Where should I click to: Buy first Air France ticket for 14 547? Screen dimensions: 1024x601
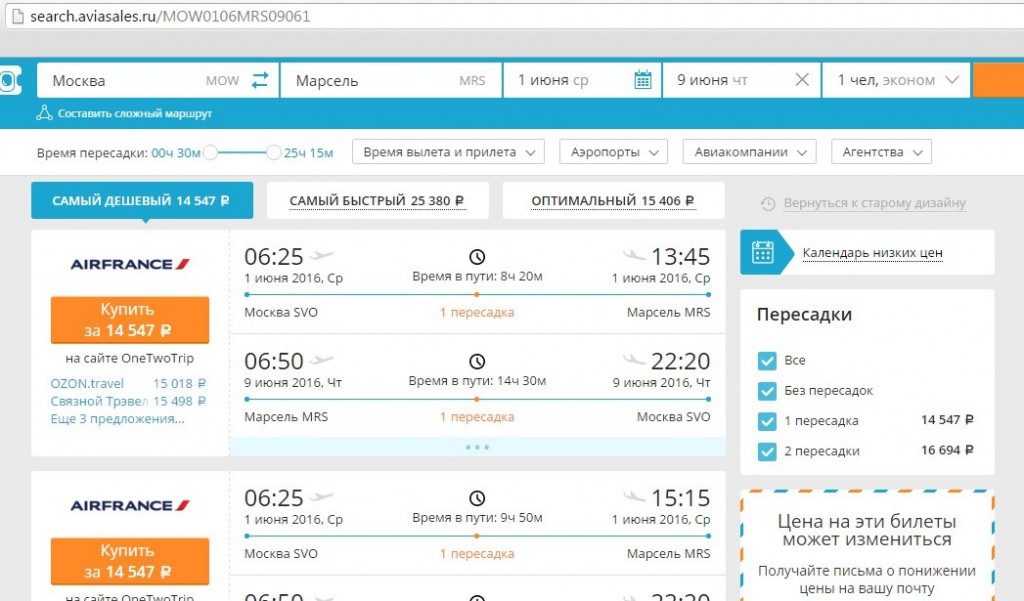(130, 319)
